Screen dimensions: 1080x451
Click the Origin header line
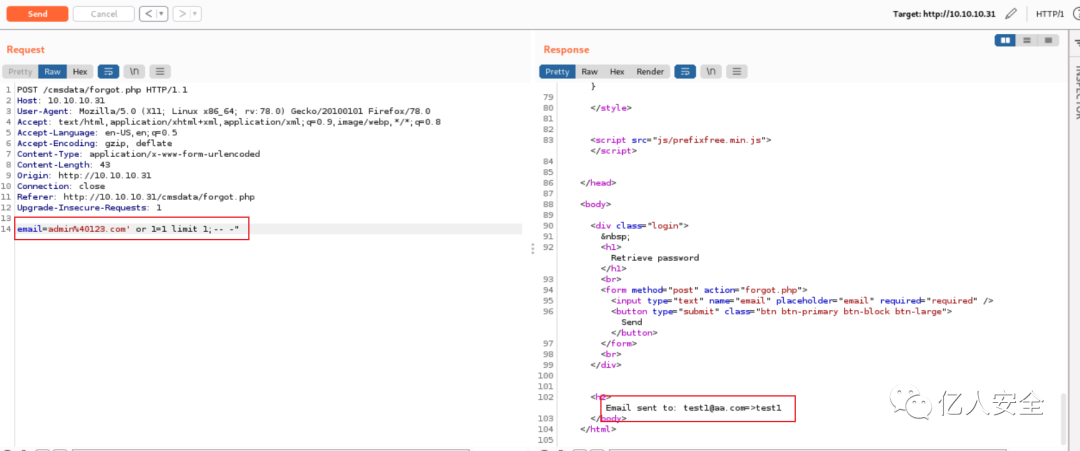point(84,176)
